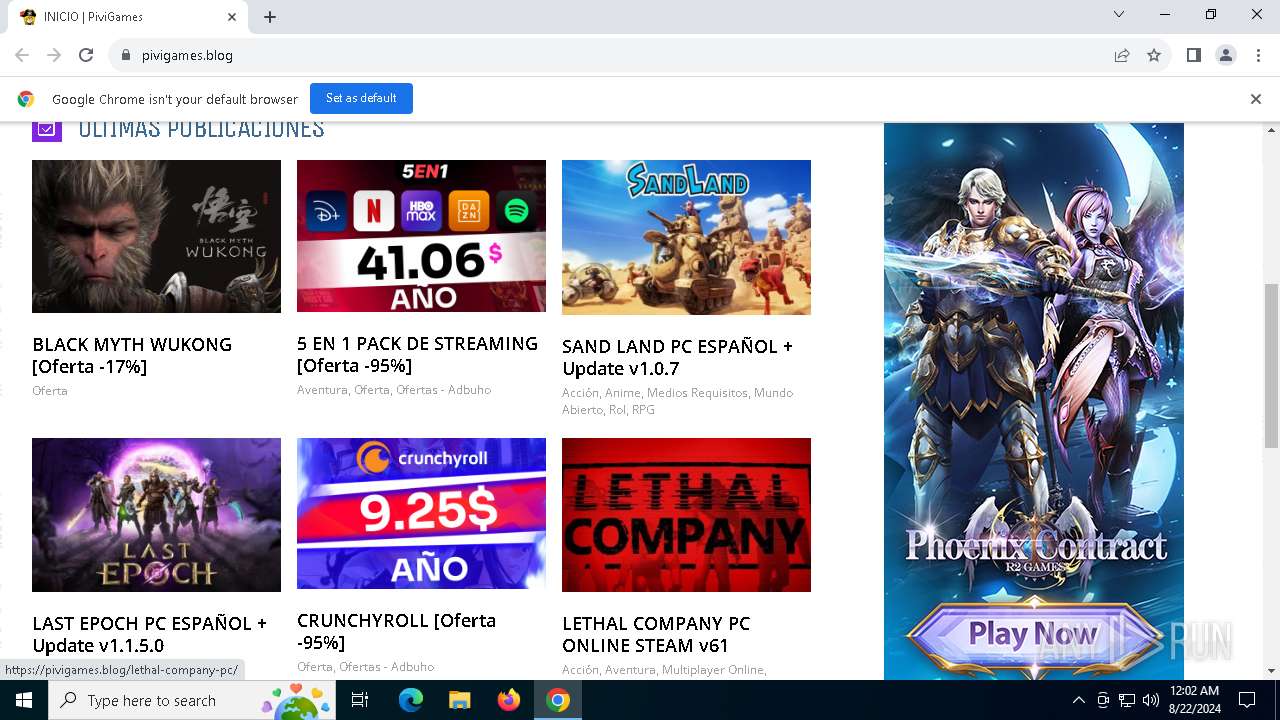The width and height of the screenshot is (1280, 720).
Task: Open the volume control tray icon
Action: [x=1151, y=700]
